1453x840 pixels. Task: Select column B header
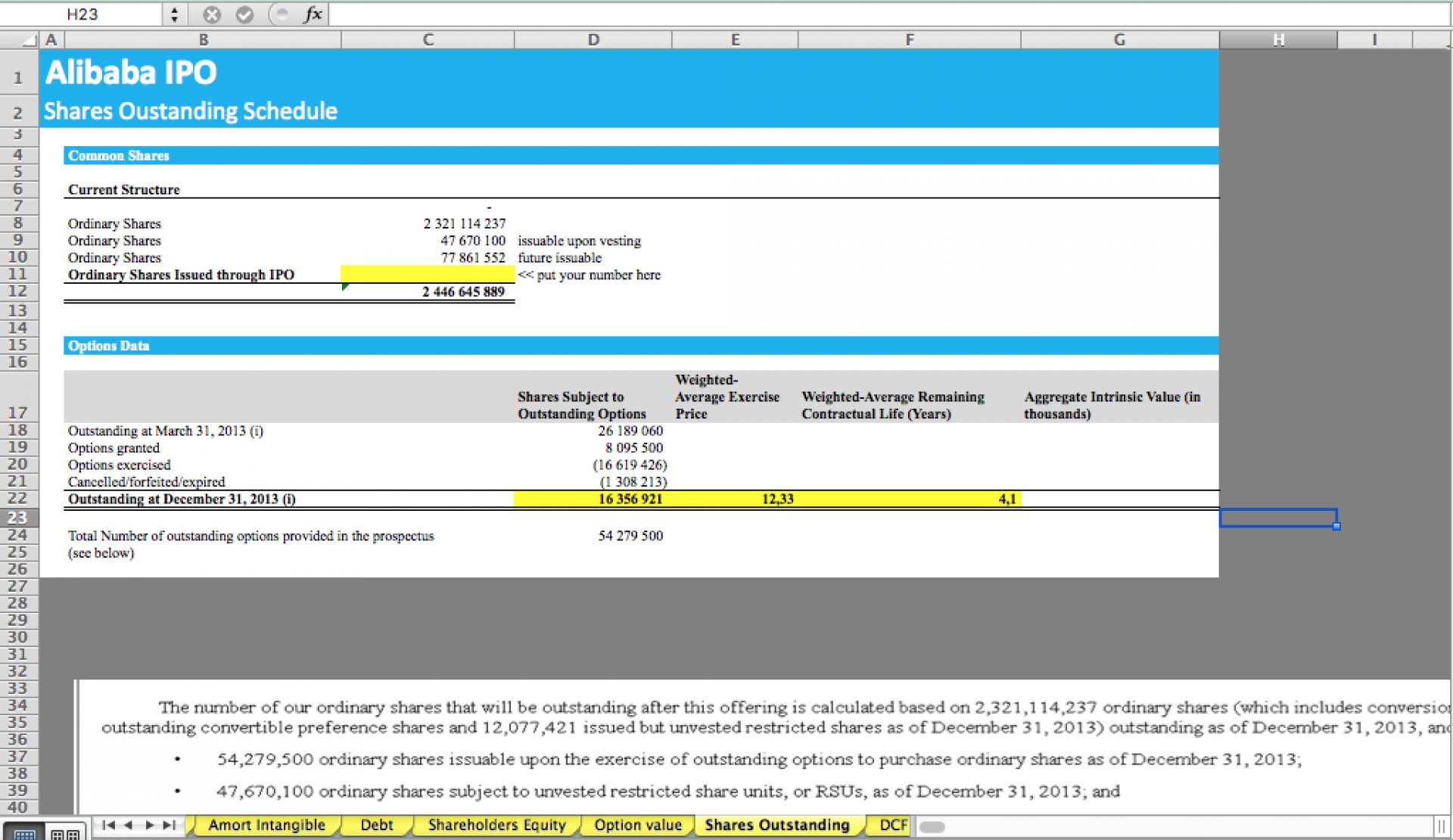203,40
